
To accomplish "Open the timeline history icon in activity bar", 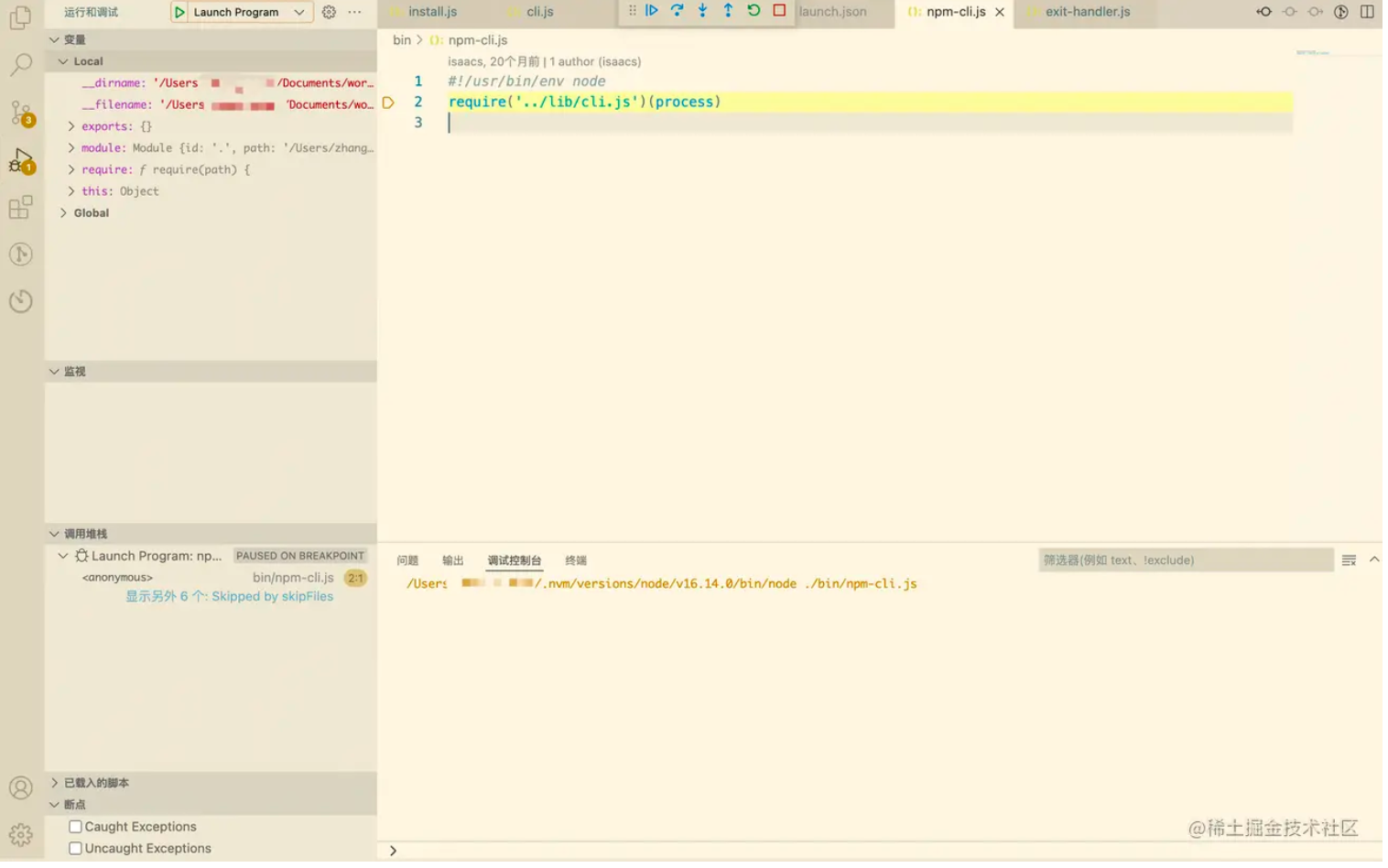I will point(20,300).
